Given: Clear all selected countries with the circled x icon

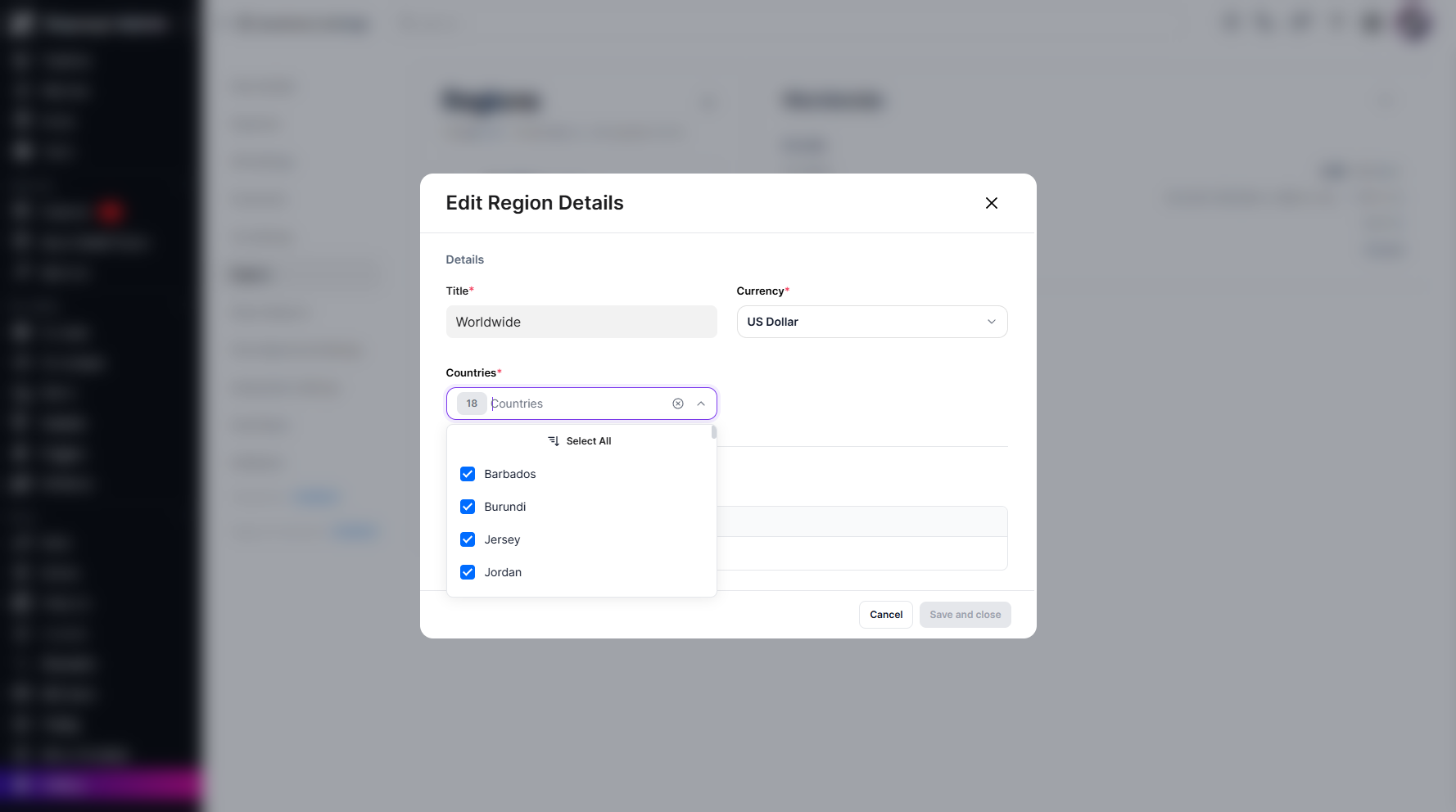Looking at the screenshot, I should coord(678,404).
